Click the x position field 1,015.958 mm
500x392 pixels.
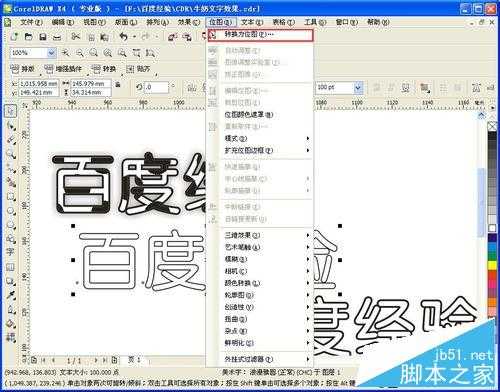click(x=38, y=83)
